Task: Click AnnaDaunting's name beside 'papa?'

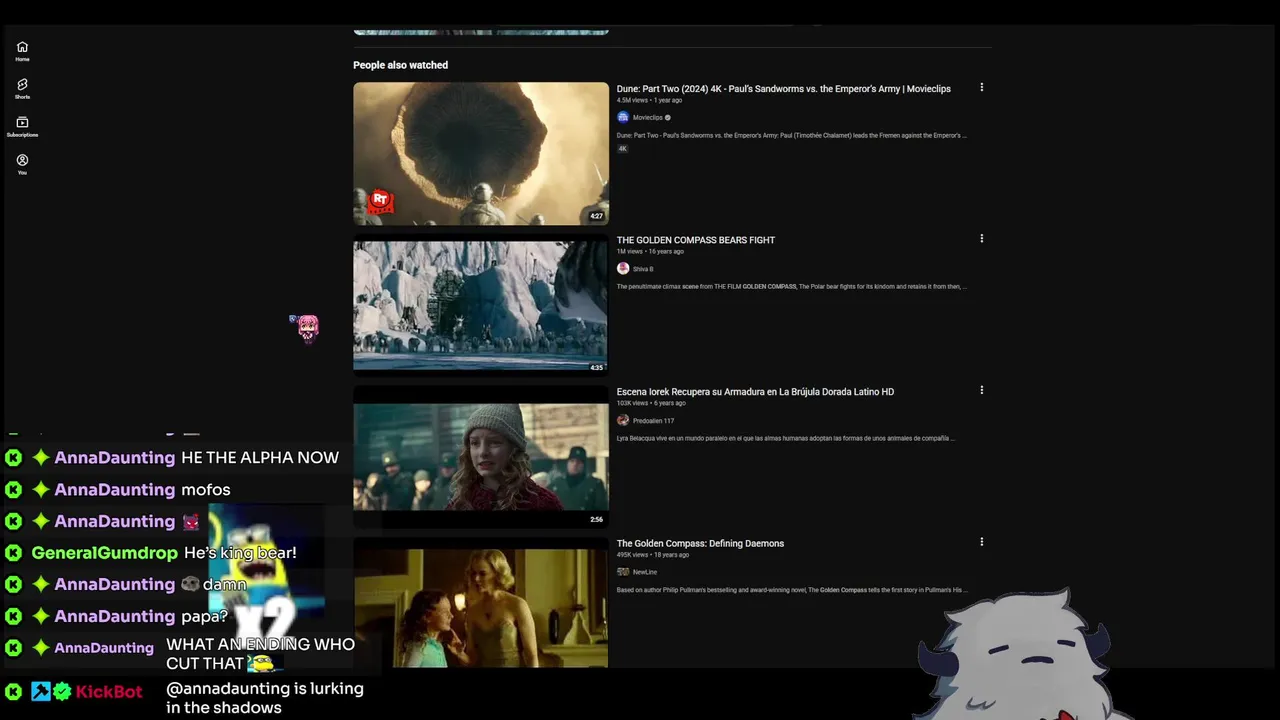Action: click(x=115, y=617)
